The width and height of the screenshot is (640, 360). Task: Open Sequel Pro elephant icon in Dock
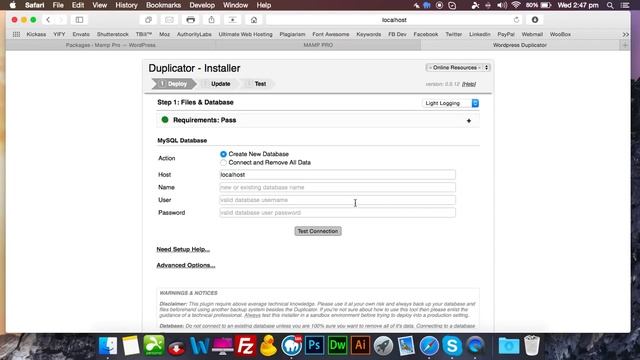click(291, 346)
